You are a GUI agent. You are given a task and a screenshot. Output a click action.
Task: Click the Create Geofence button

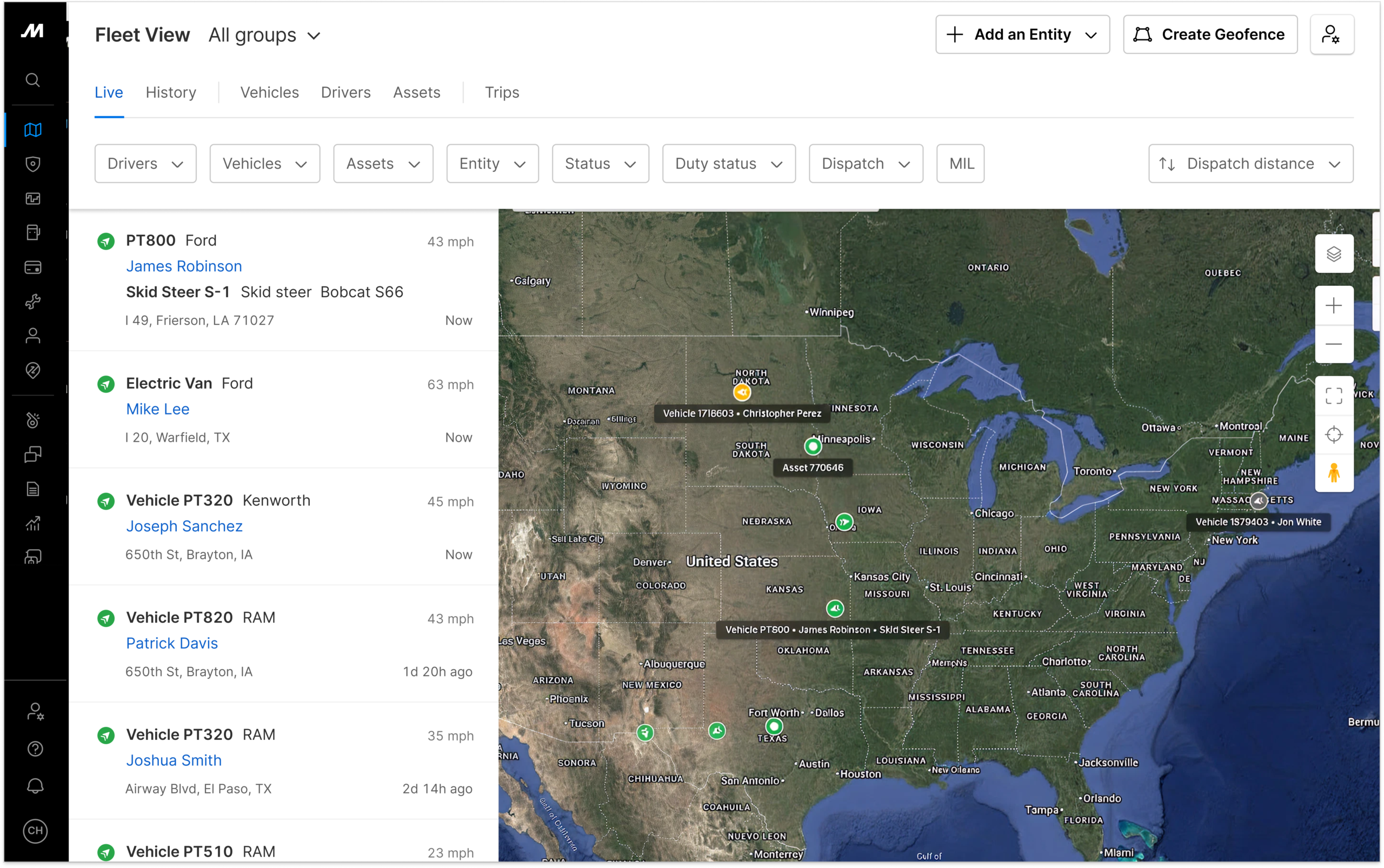(x=1209, y=35)
